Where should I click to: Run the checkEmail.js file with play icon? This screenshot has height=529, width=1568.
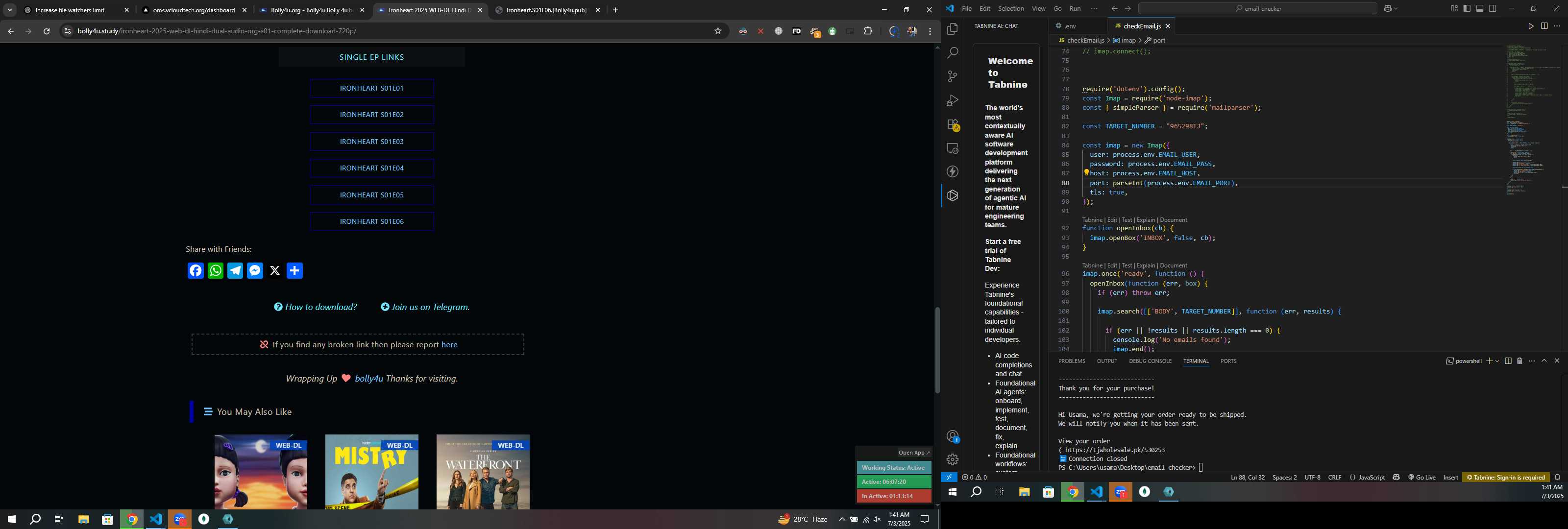click(x=1530, y=26)
